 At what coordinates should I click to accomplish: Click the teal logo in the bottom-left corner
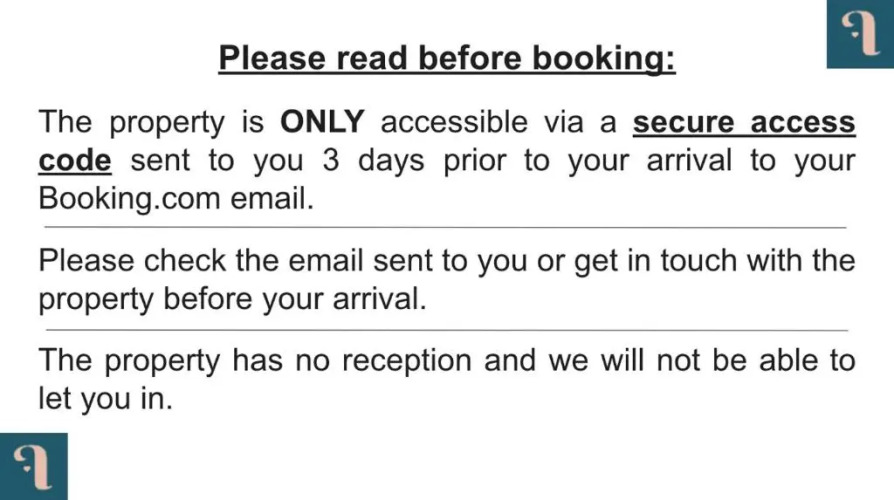pos(33,466)
